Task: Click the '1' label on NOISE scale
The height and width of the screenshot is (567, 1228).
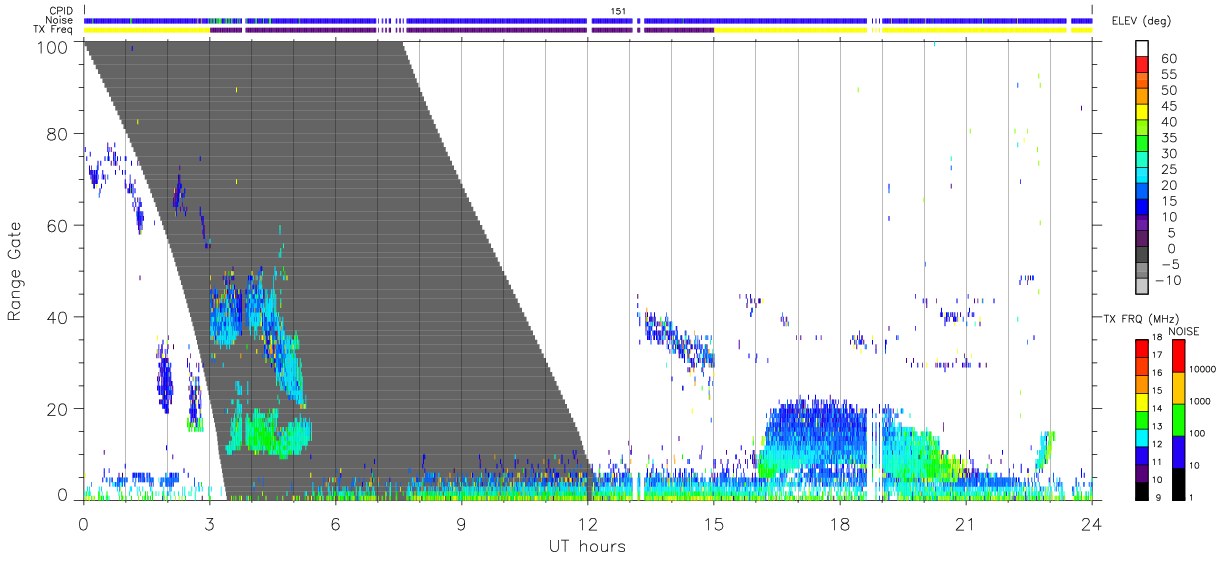Action: click(x=1191, y=497)
